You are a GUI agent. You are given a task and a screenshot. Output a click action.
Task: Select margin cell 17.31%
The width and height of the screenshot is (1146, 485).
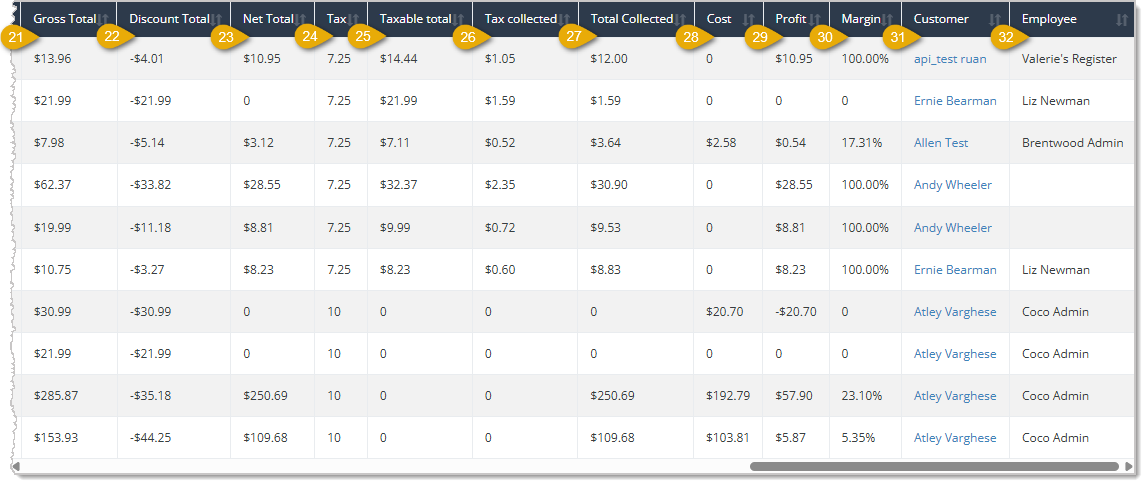862,143
